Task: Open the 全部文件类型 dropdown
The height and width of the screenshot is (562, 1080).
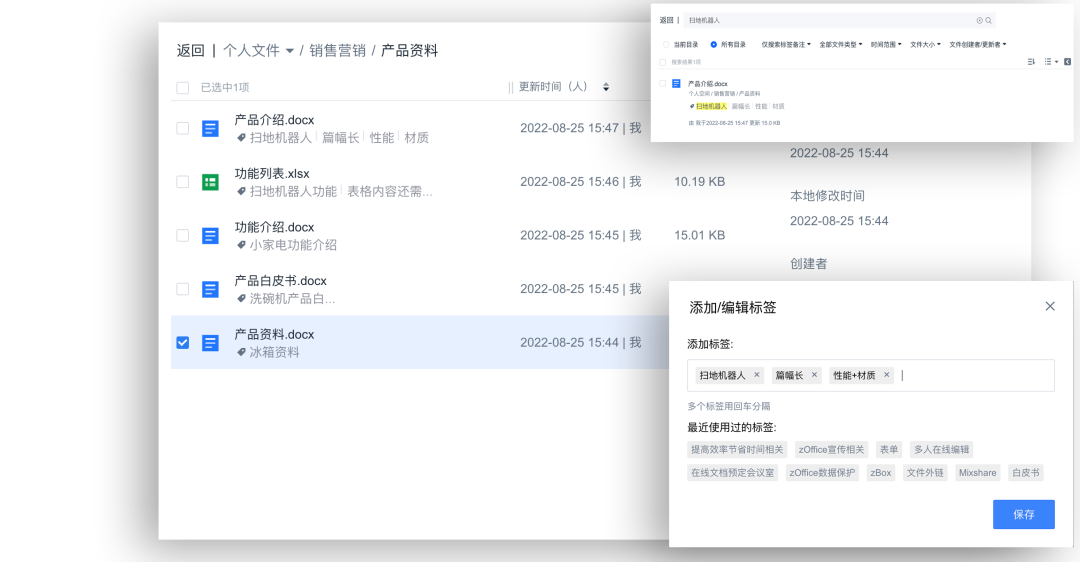Action: pos(840,44)
